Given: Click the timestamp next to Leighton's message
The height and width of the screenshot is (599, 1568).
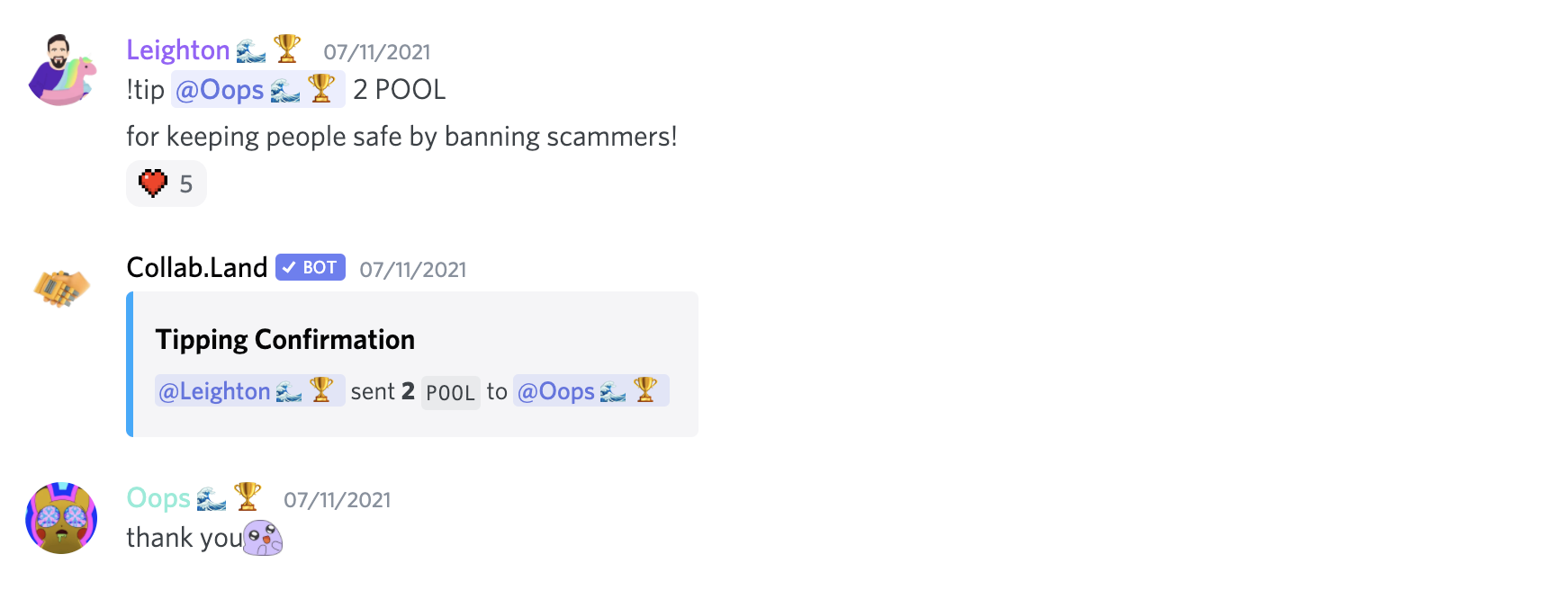Looking at the screenshot, I should tap(377, 52).
